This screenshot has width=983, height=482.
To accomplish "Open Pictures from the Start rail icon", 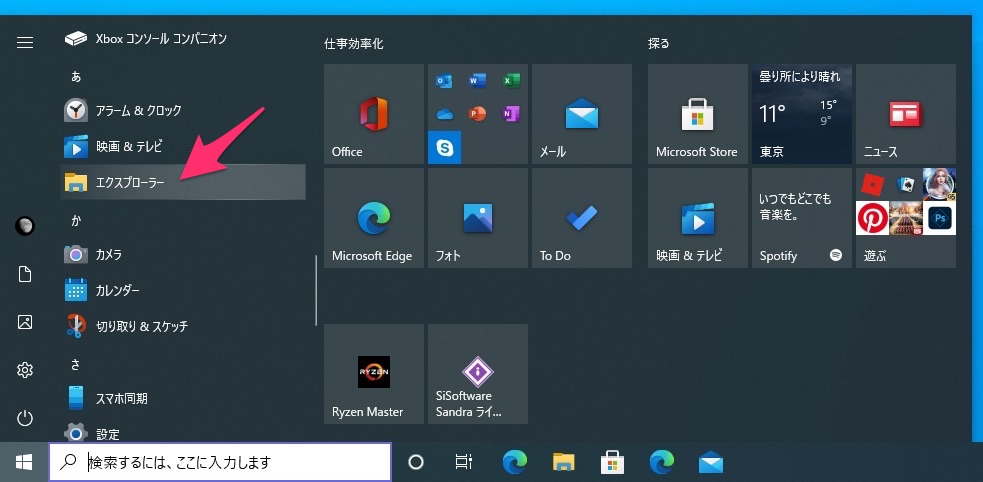I will (25, 322).
